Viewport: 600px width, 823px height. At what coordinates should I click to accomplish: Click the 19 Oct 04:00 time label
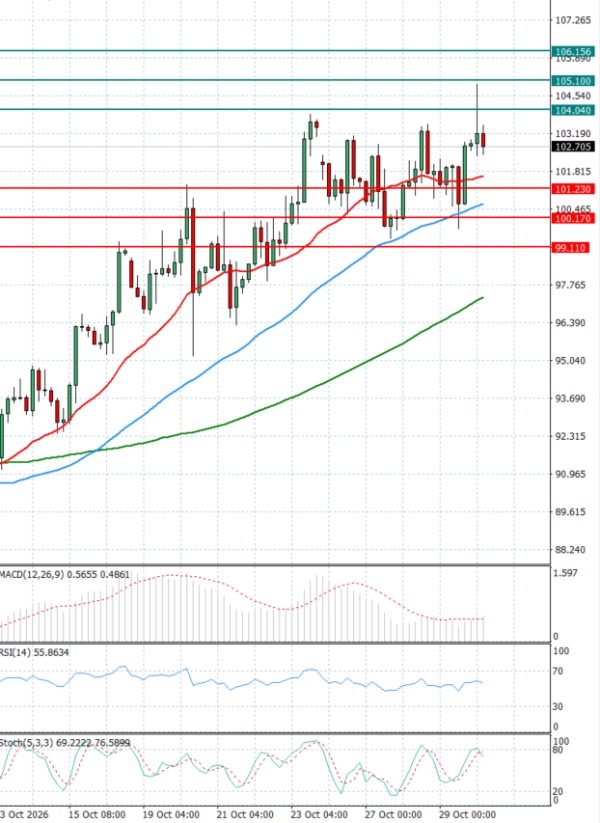pos(171,815)
